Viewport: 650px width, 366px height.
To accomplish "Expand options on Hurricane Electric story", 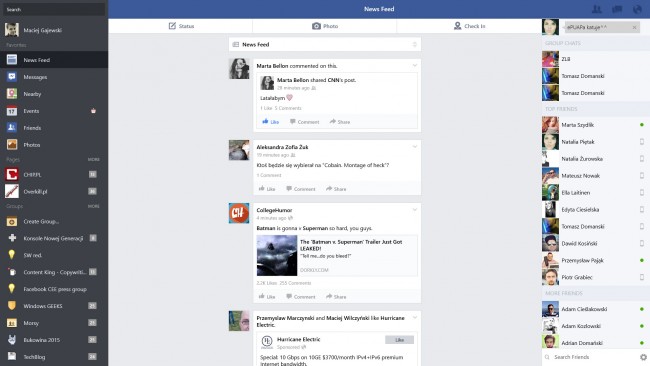I will pyautogui.click(x=415, y=318).
